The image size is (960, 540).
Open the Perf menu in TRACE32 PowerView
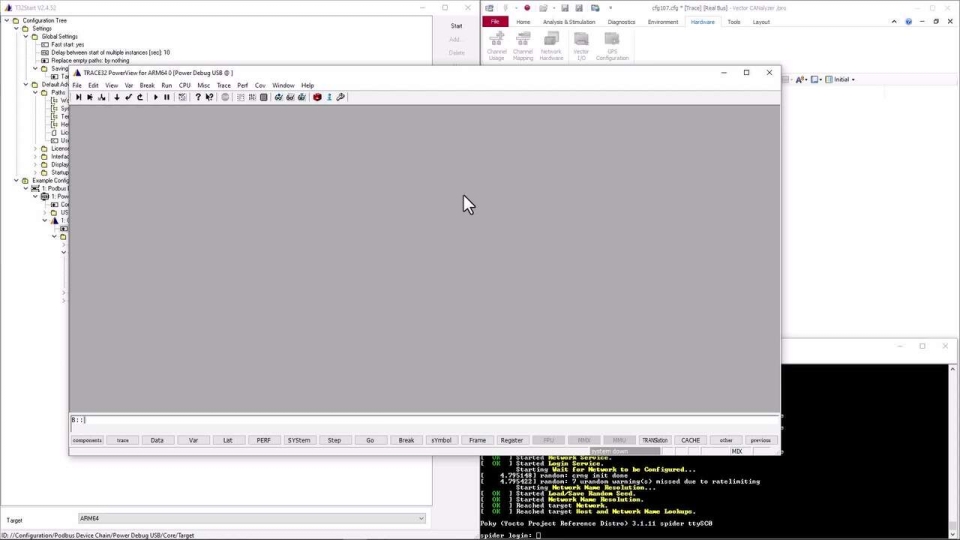242,86
